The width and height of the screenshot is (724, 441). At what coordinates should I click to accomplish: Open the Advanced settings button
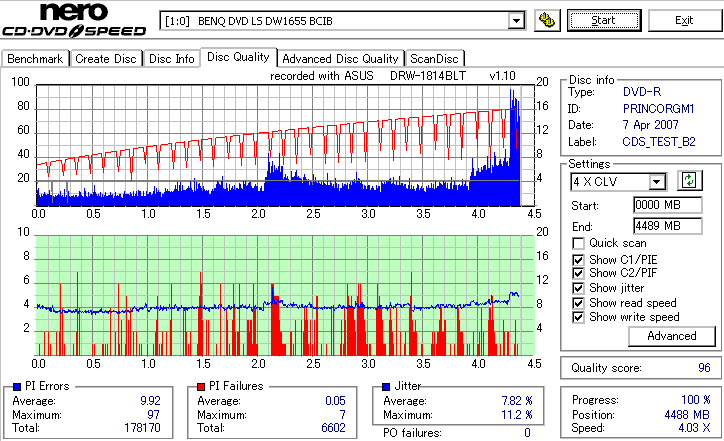[672, 336]
